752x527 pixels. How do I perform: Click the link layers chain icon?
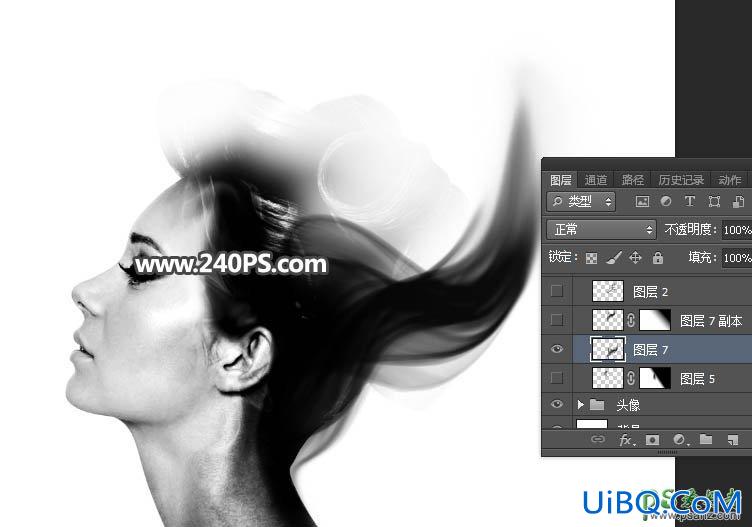tap(598, 439)
